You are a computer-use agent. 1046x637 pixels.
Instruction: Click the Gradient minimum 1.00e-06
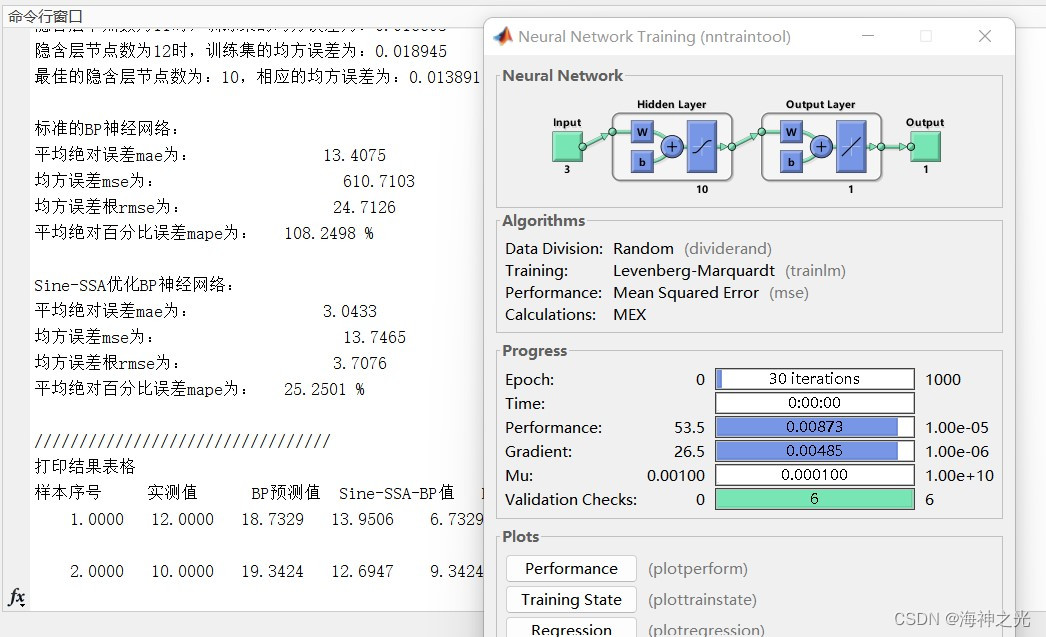[x=957, y=452]
